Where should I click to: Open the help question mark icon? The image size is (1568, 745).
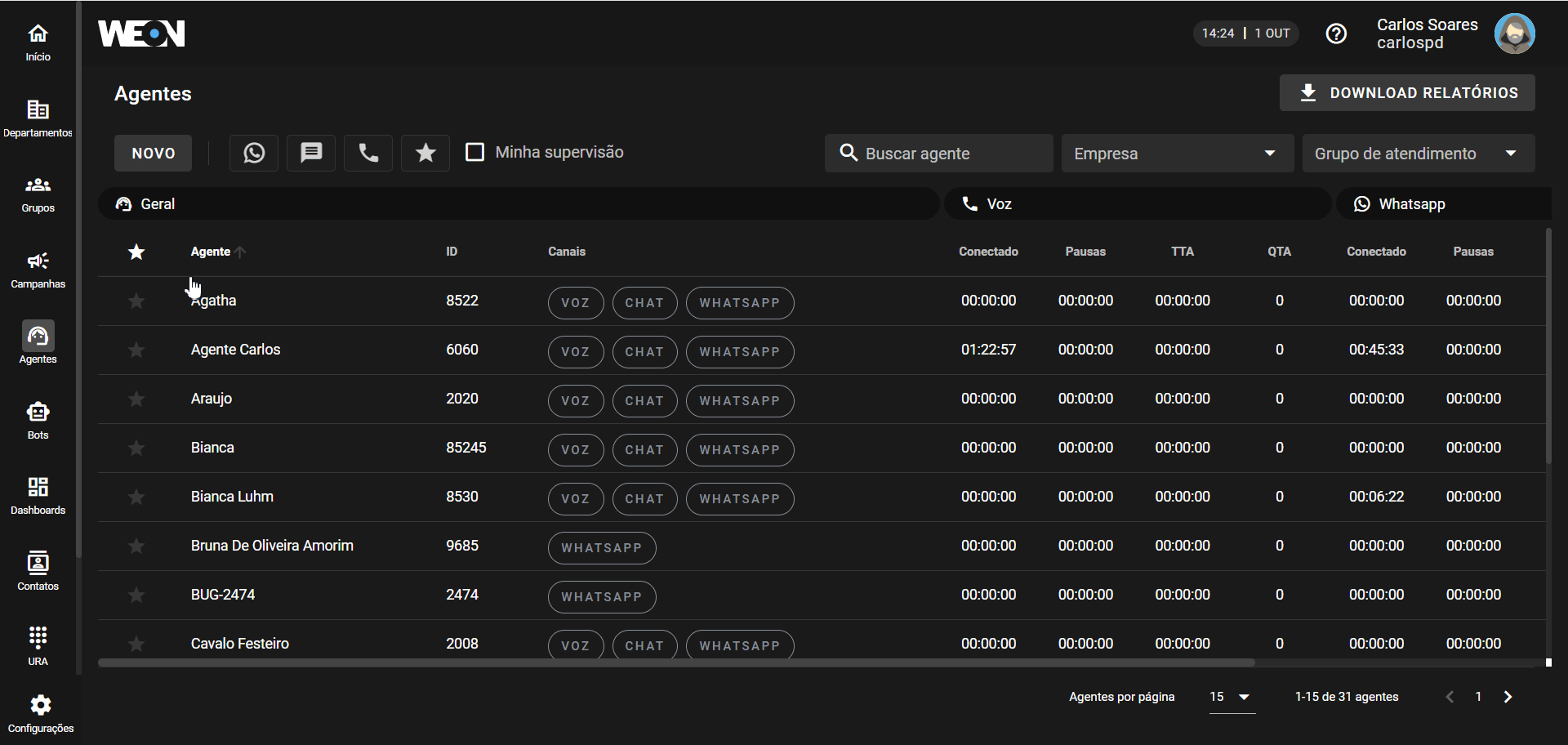point(1336,33)
